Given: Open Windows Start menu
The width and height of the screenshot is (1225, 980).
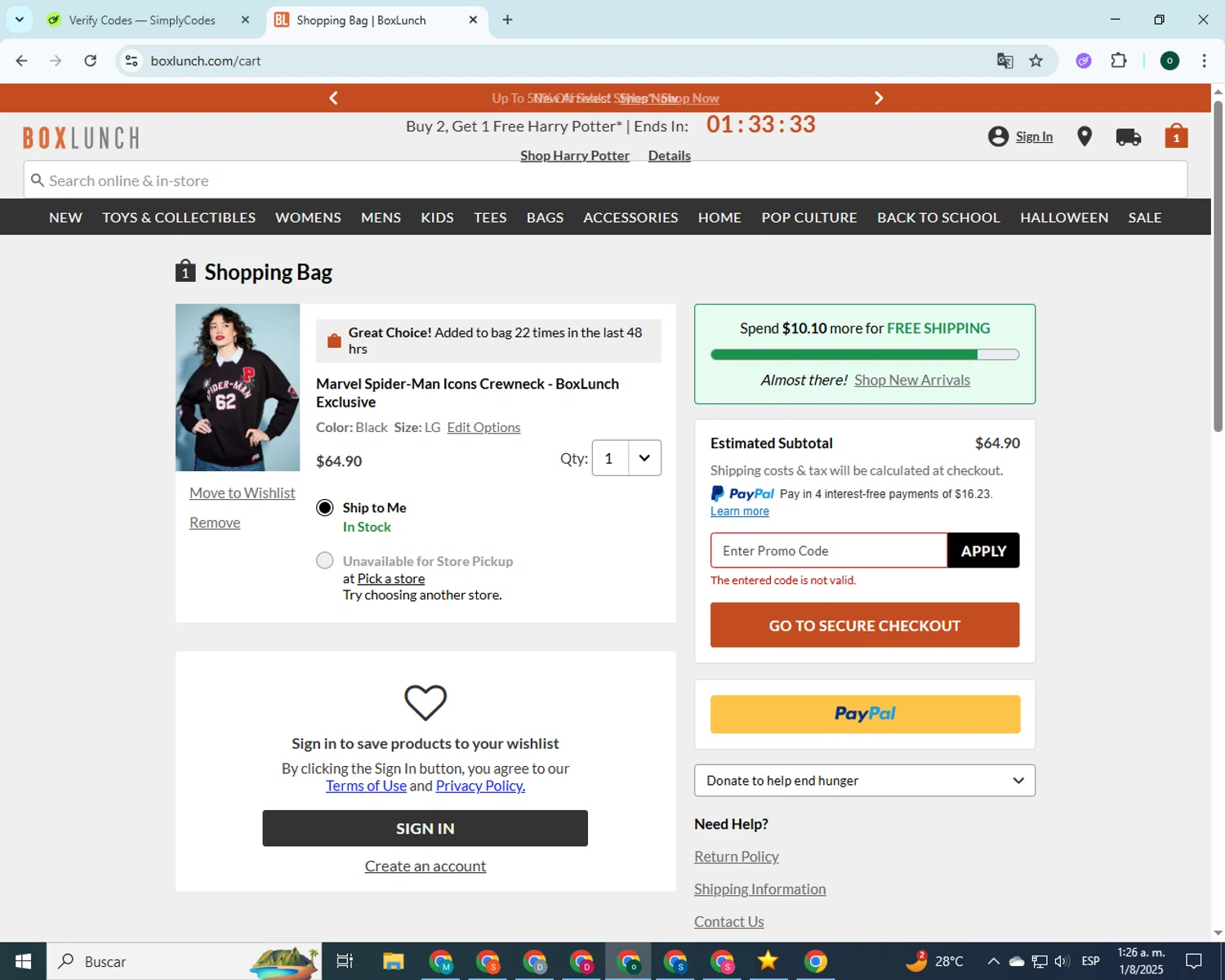Looking at the screenshot, I should pos(23,961).
